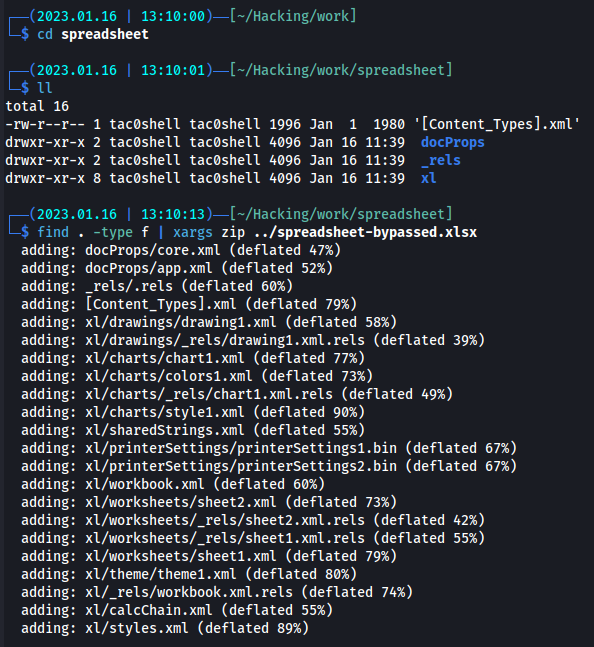This screenshot has width=594, height=647.
Task: Click the 'find' word in the command
Action: click(53, 232)
